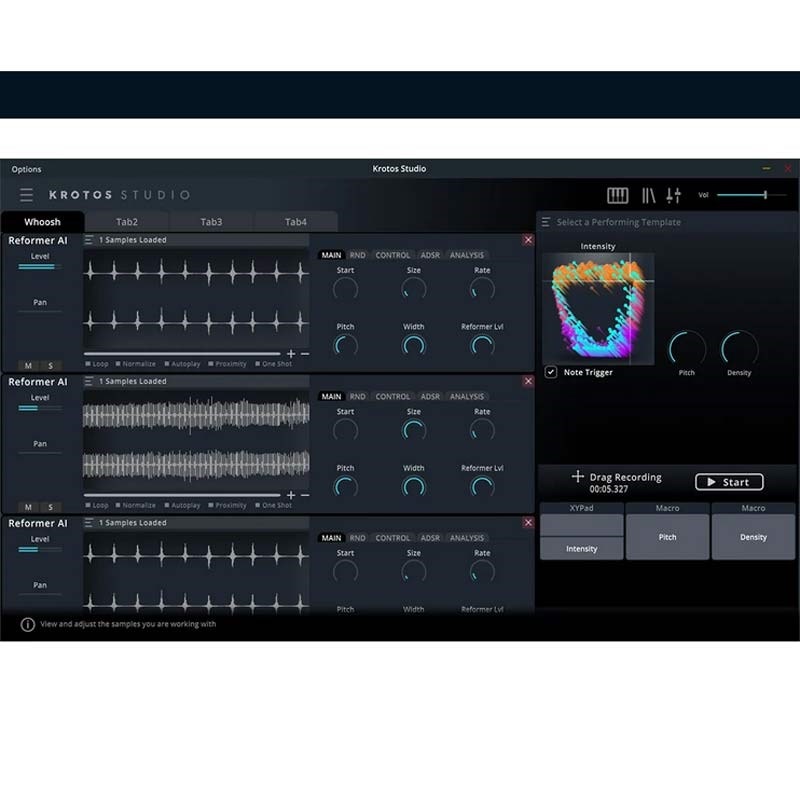Image resolution: width=800 pixels, height=800 pixels.
Task: Select ADSR tab in second Reformer AI
Action: point(430,396)
